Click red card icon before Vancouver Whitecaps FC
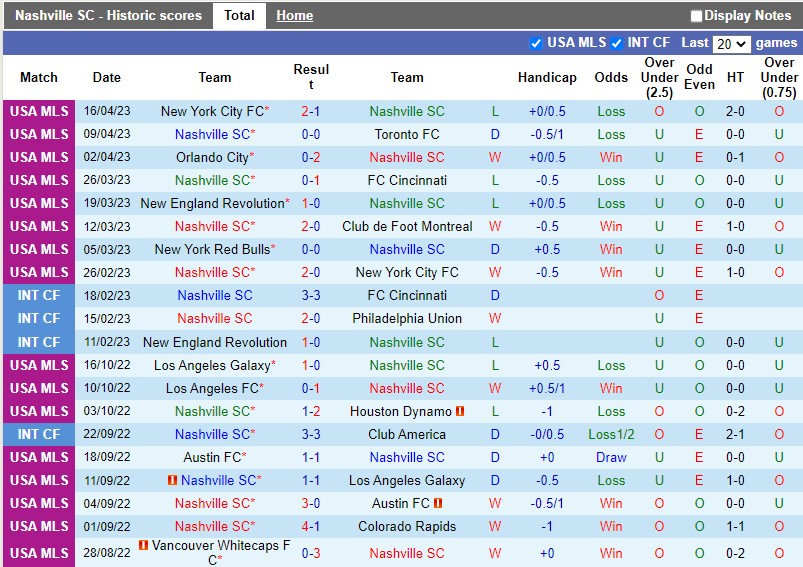This screenshot has height=567, width=803. [144, 546]
